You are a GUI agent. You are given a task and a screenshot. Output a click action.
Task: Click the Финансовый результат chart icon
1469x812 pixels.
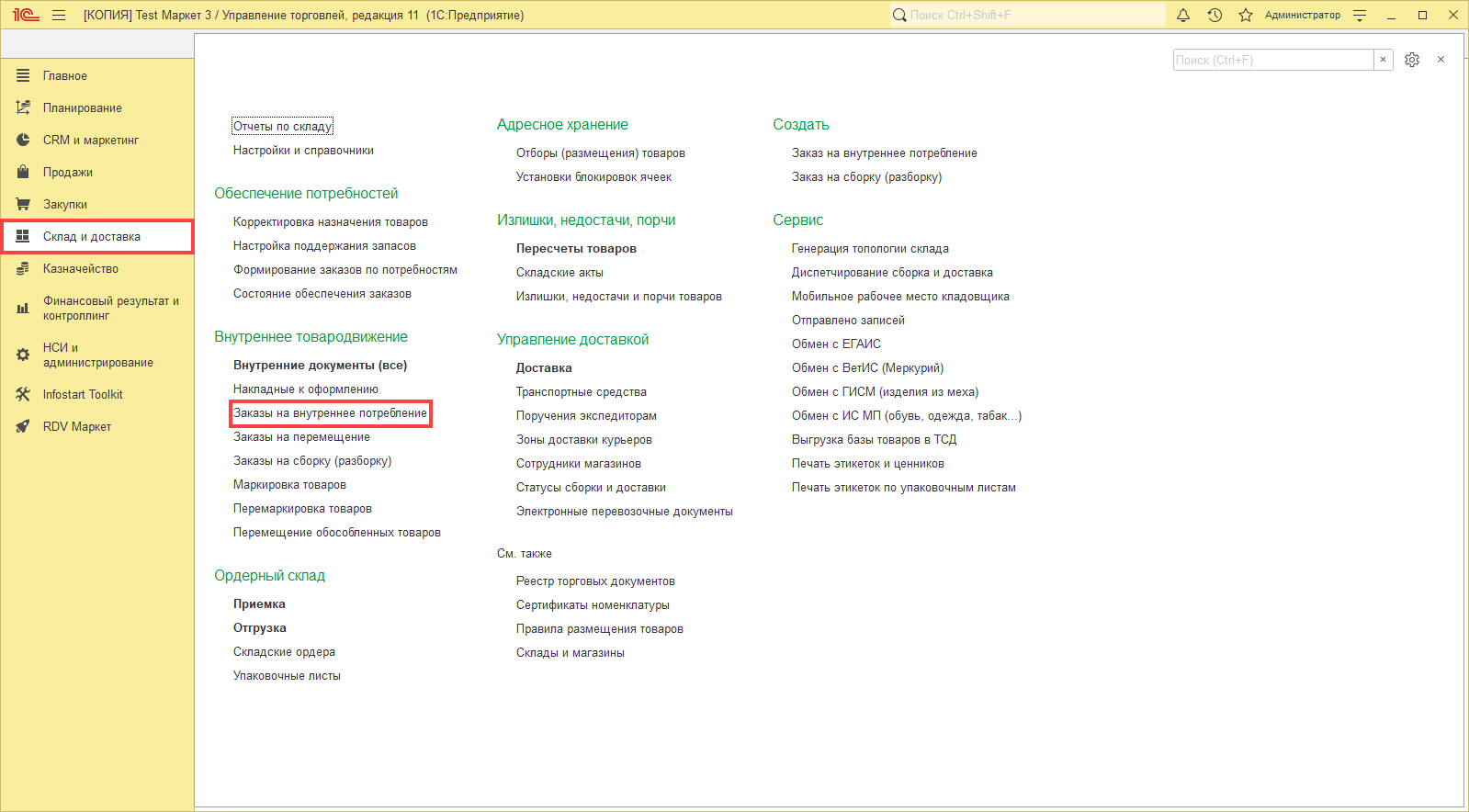(x=23, y=309)
